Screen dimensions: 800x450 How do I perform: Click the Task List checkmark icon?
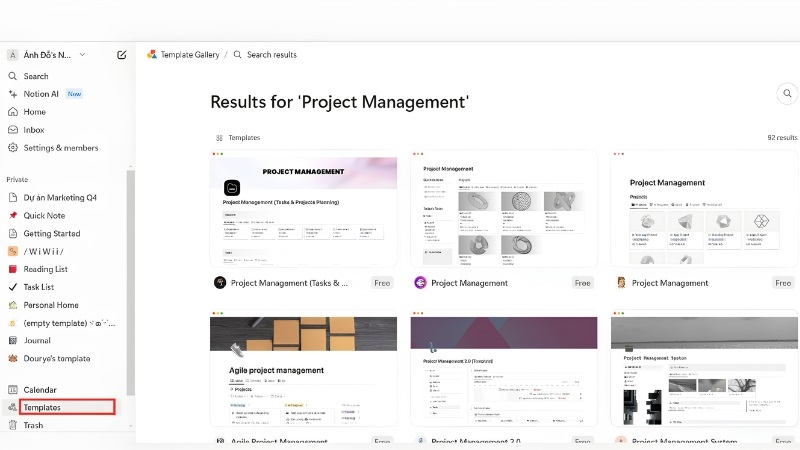pyautogui.click(x=13, y=287)
